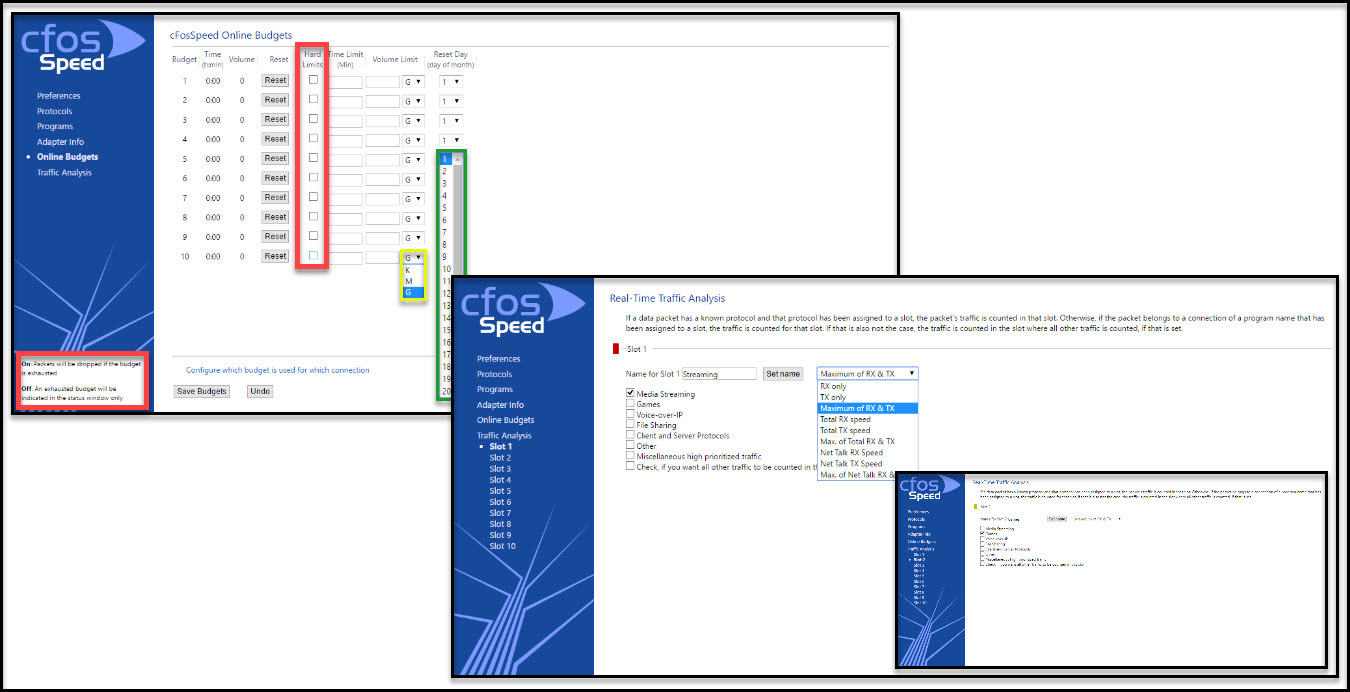
Task: Click the Name for Slot 1 text field
Action: [x=719, y=374]
